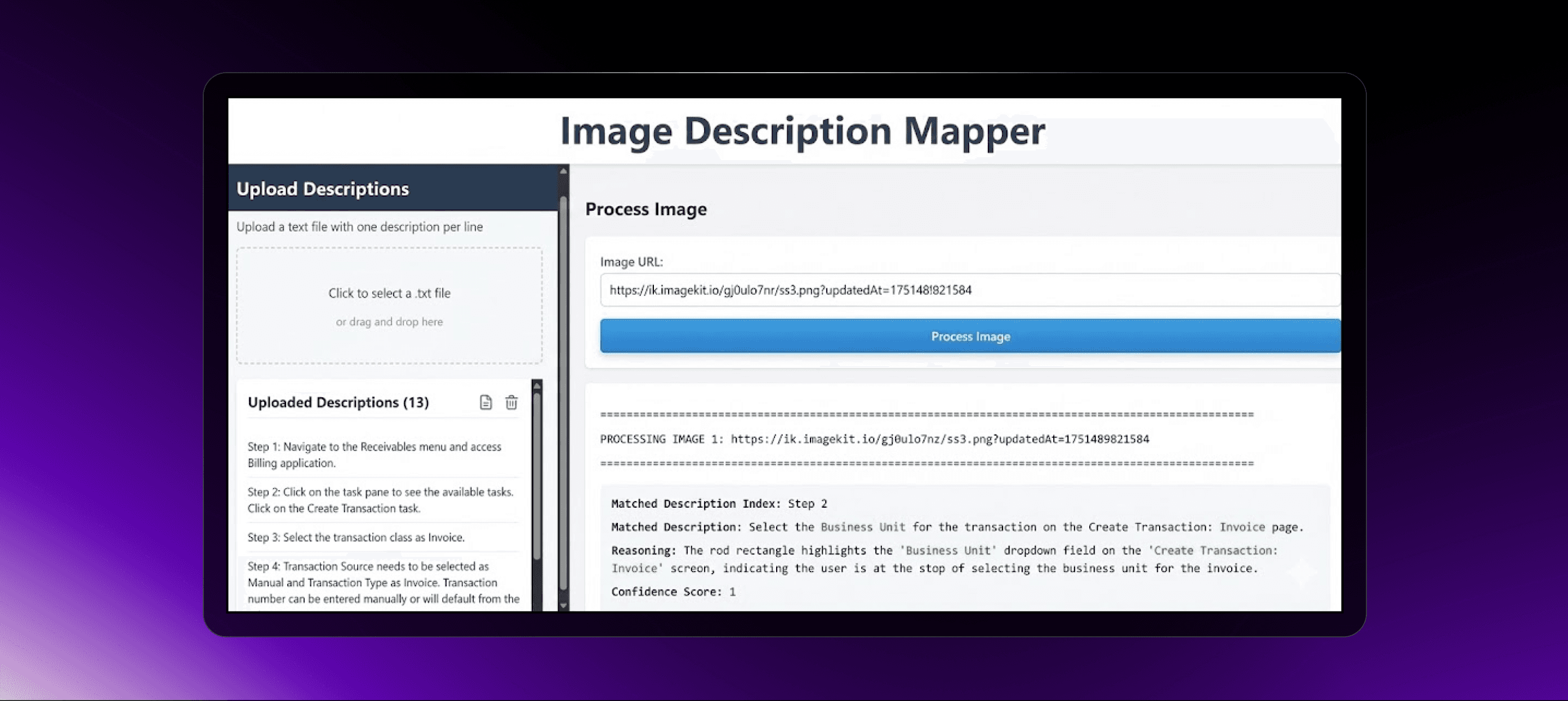Click the PROCESSING IMAGE 1 URL line
The image size is (1568, 701).
pyautogui.click(x=874, y=438)
